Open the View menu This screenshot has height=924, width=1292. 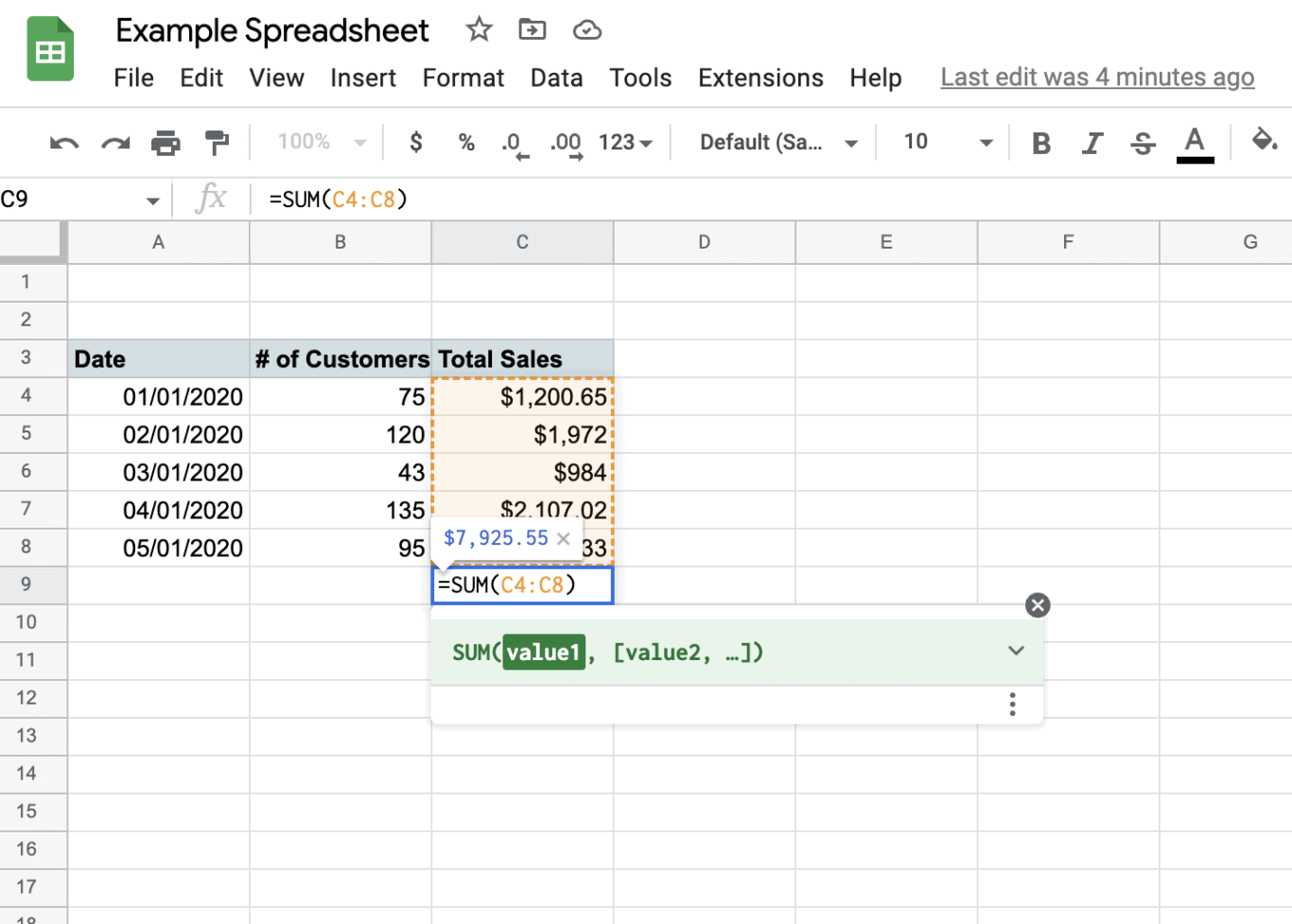[x=276, y=78]
